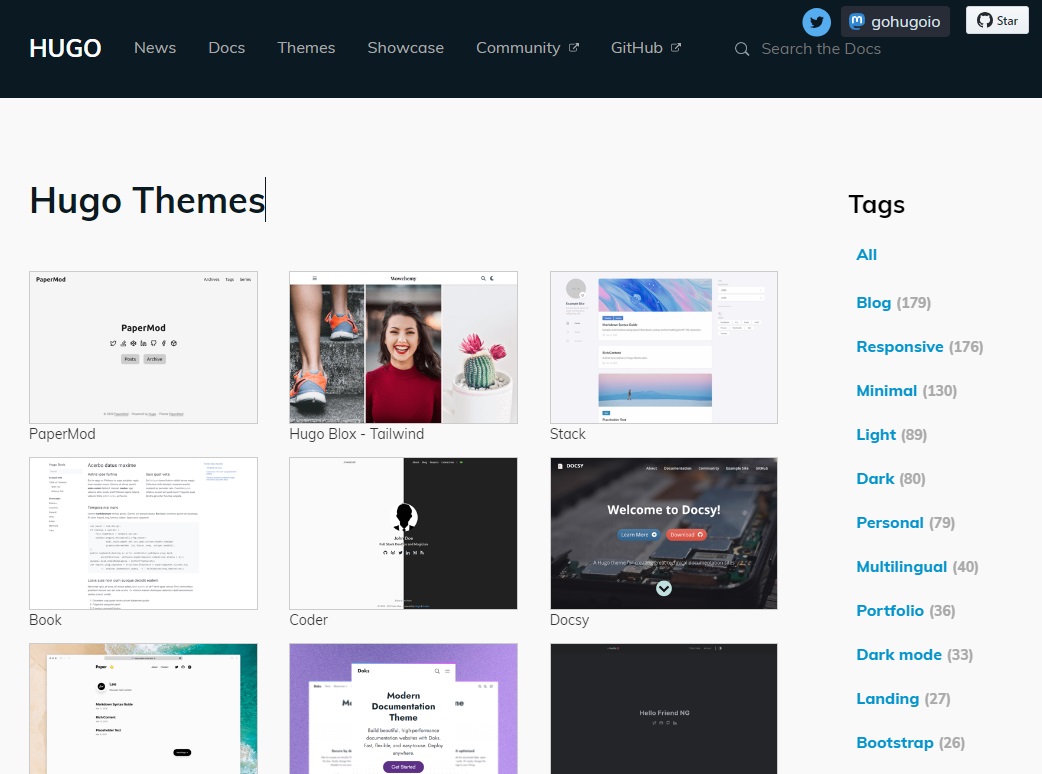1042x774 pixels.
Task: Open the Coder theme thumbnail
Action: point(403,533)
